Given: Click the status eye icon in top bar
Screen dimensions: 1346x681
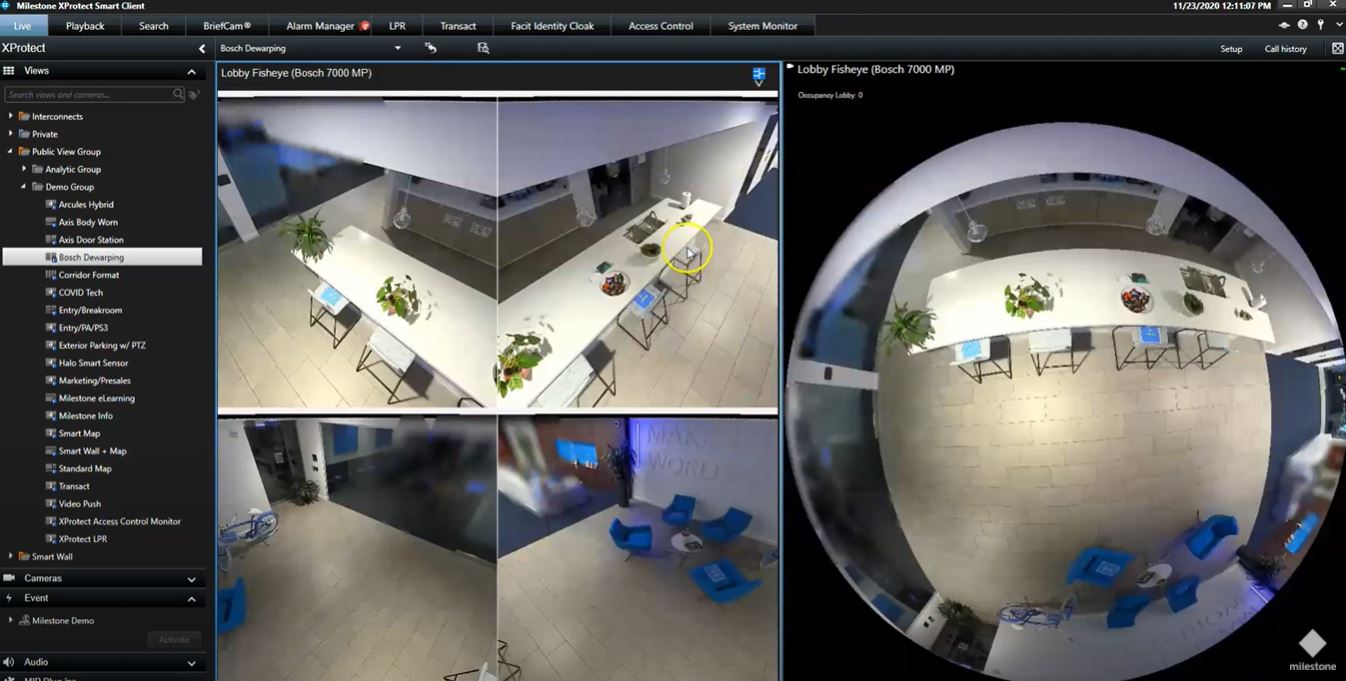Looking at the screenshot, I should point(1284,25).
